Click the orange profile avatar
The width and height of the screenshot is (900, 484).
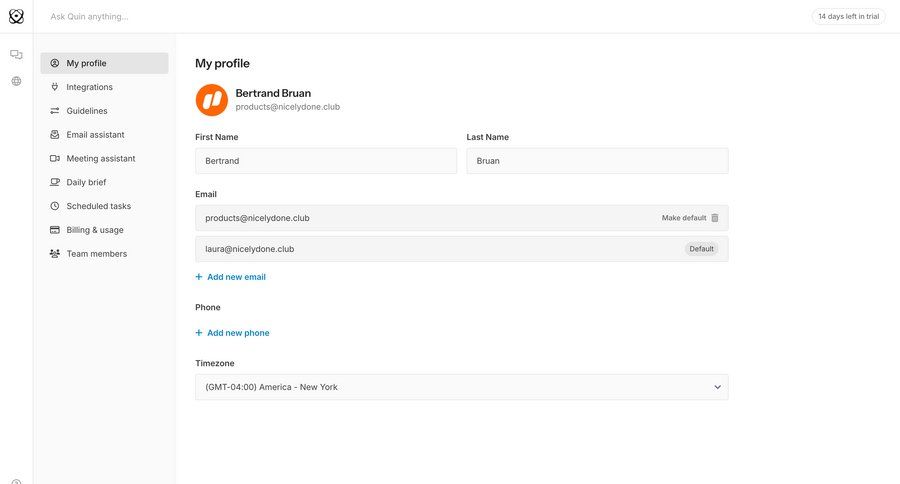(211, 100)
